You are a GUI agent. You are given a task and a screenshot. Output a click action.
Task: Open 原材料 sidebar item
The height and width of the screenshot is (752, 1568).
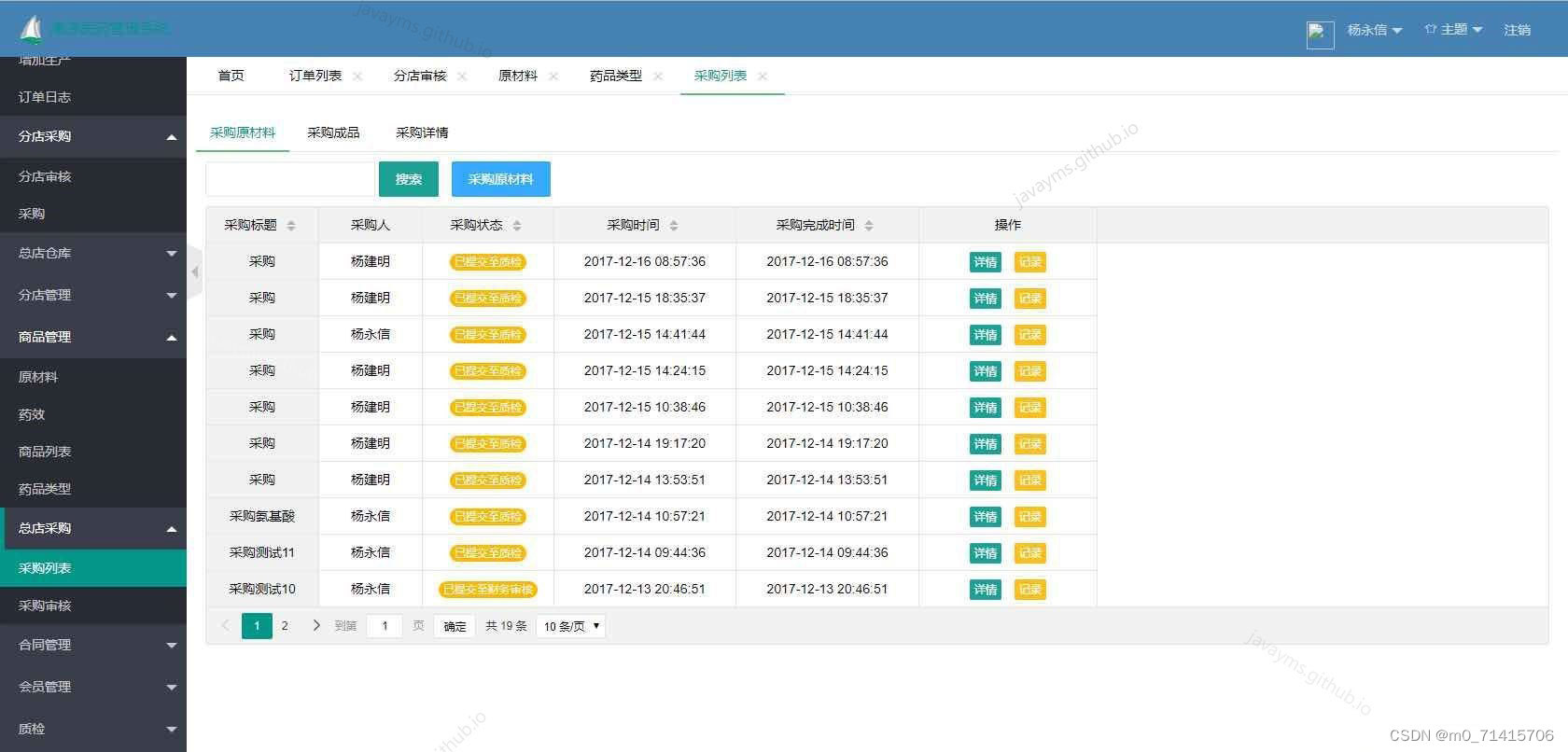point(93,377)
